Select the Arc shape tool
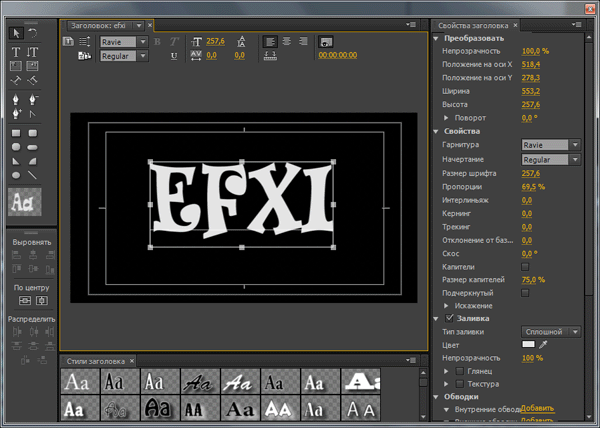The height and width of the screenshot is (428, 600). (x=33, y=161)
